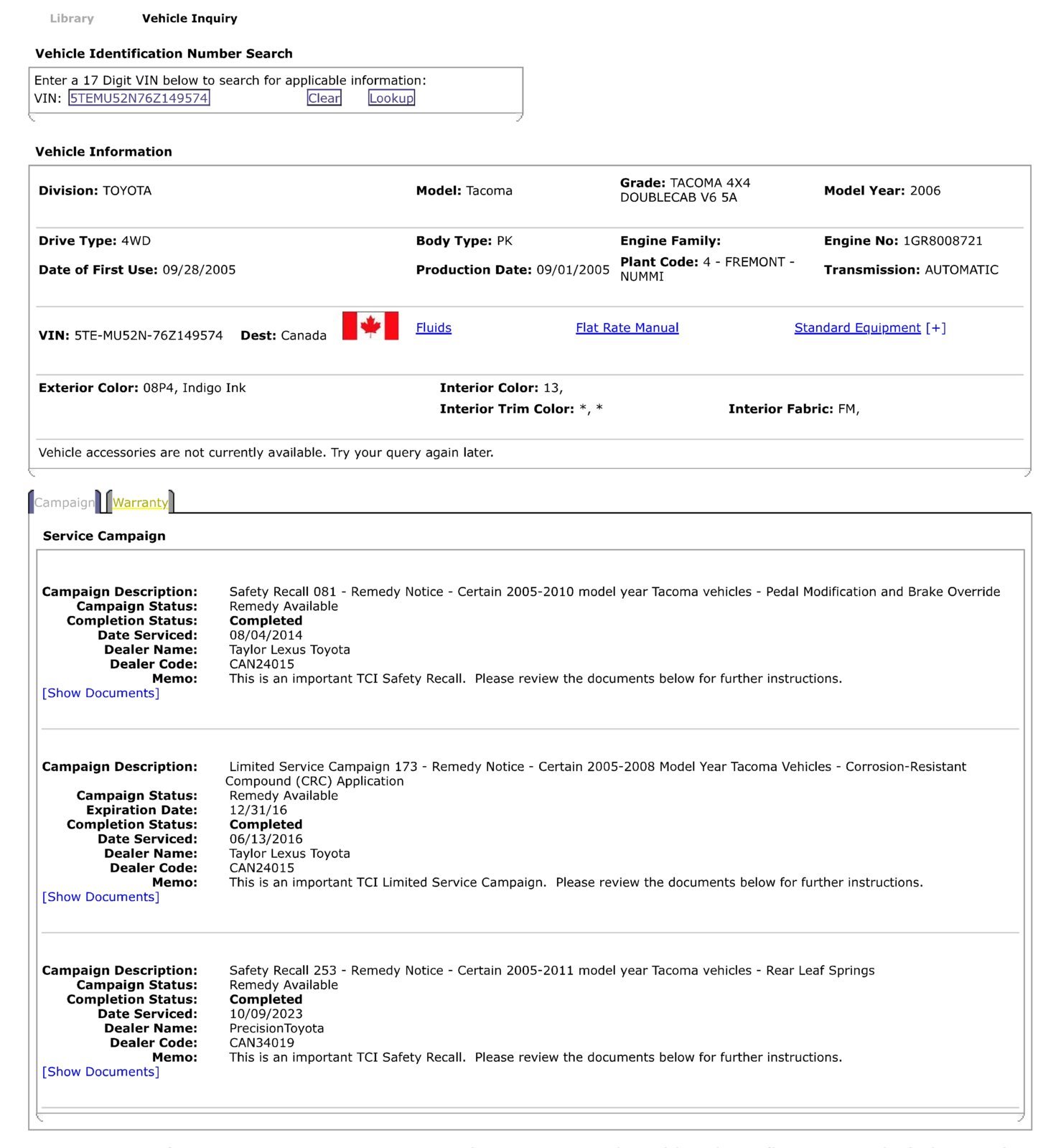Expand Standard Equipment with the [+] toggle
Image resolution: width=1038 pixels, height=1148 pixels.
point(935,328)
